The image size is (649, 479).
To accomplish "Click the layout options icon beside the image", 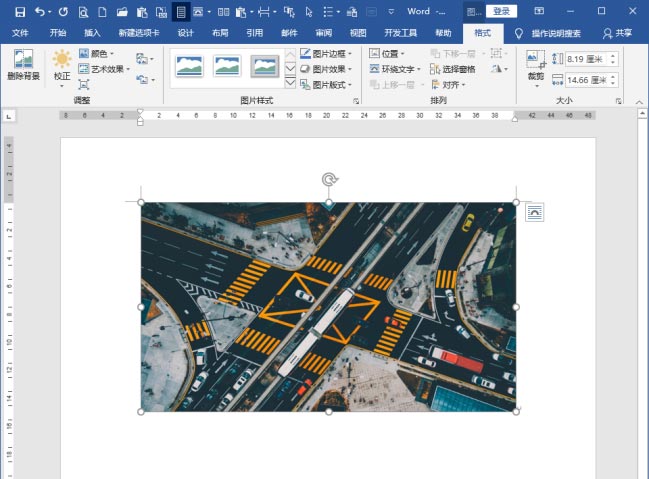I will coord(535,211).
